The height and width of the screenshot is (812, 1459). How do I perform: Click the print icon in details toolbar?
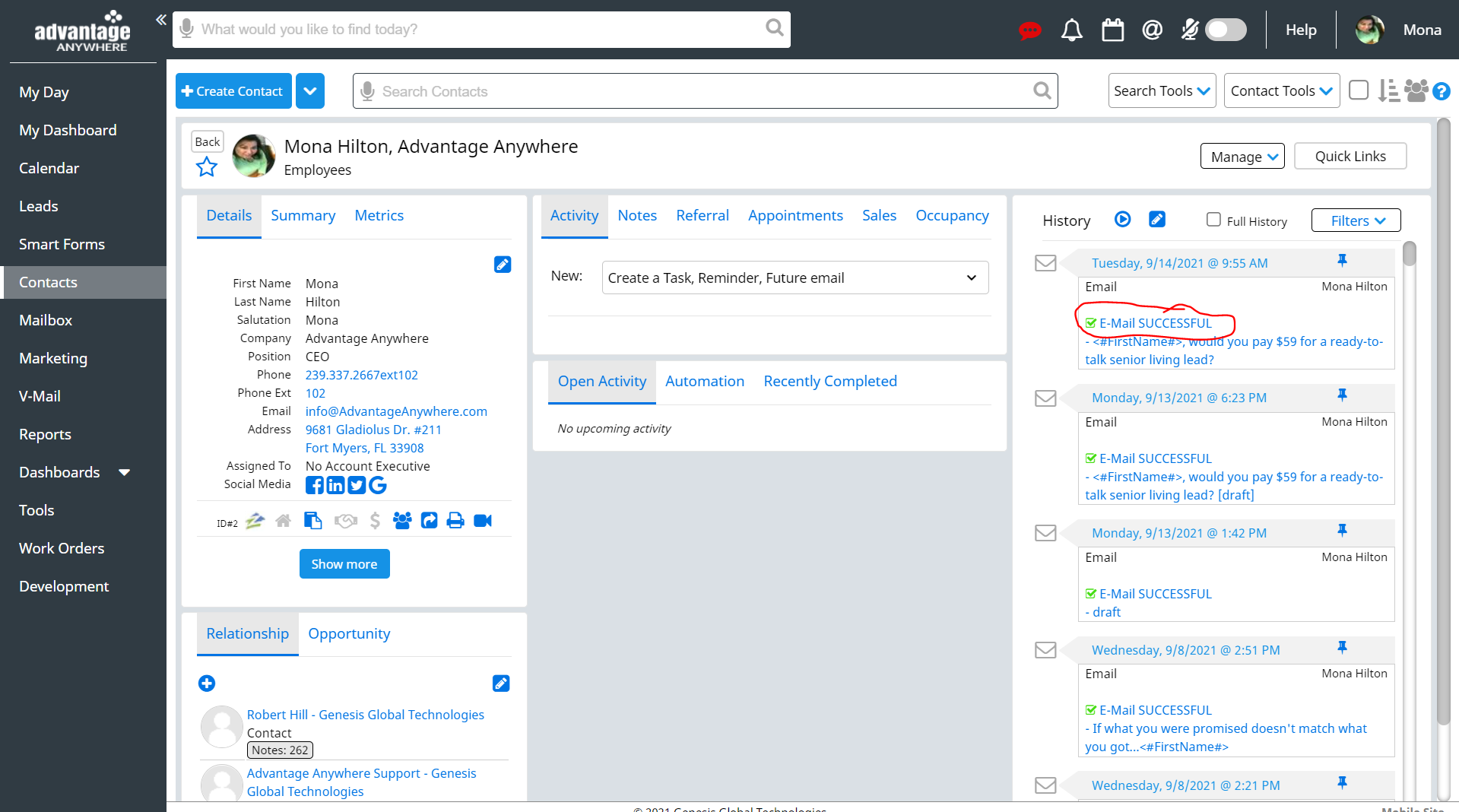tap(455, 521)
